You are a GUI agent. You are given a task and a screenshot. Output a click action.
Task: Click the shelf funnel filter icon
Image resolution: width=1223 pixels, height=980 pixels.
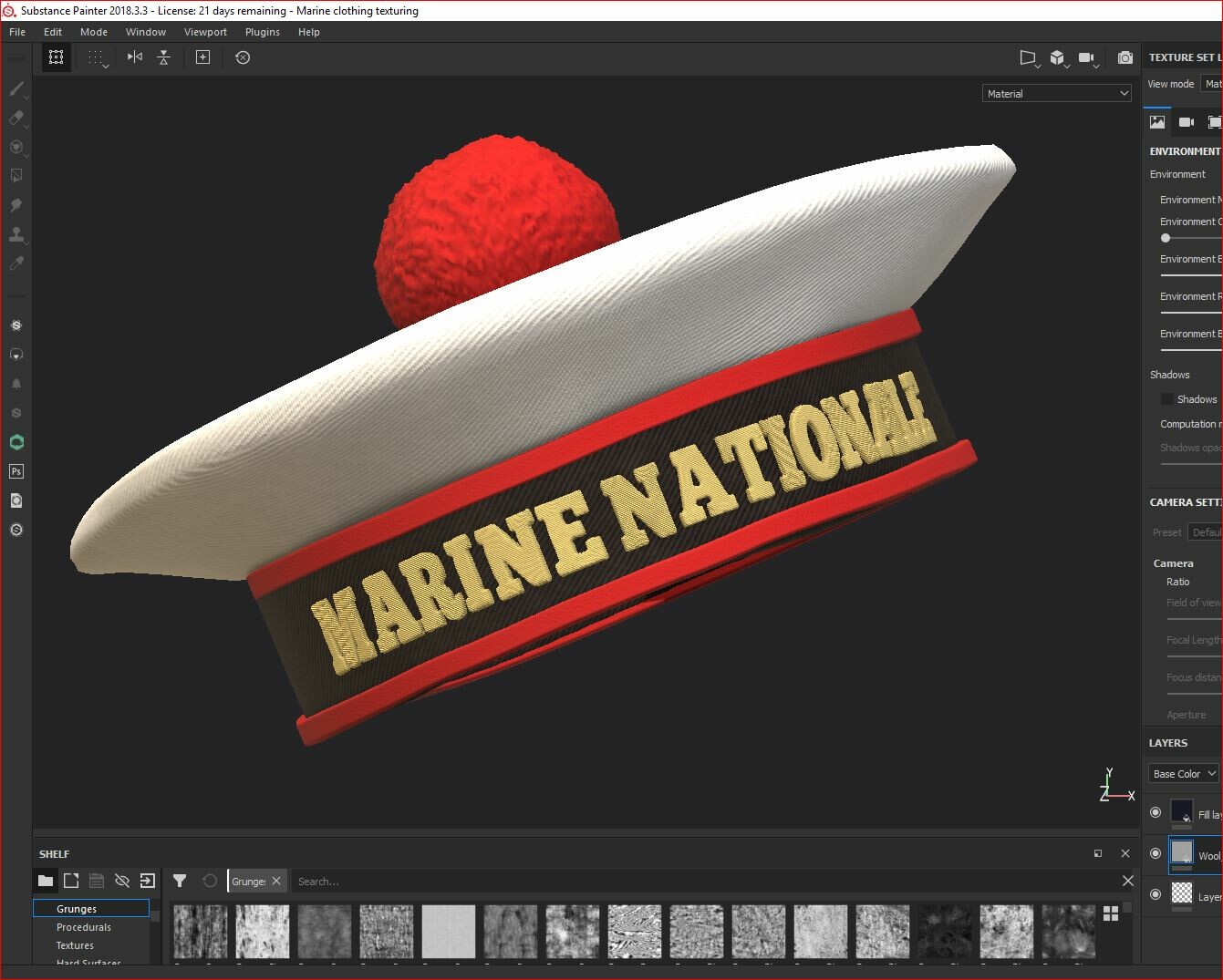180,881
